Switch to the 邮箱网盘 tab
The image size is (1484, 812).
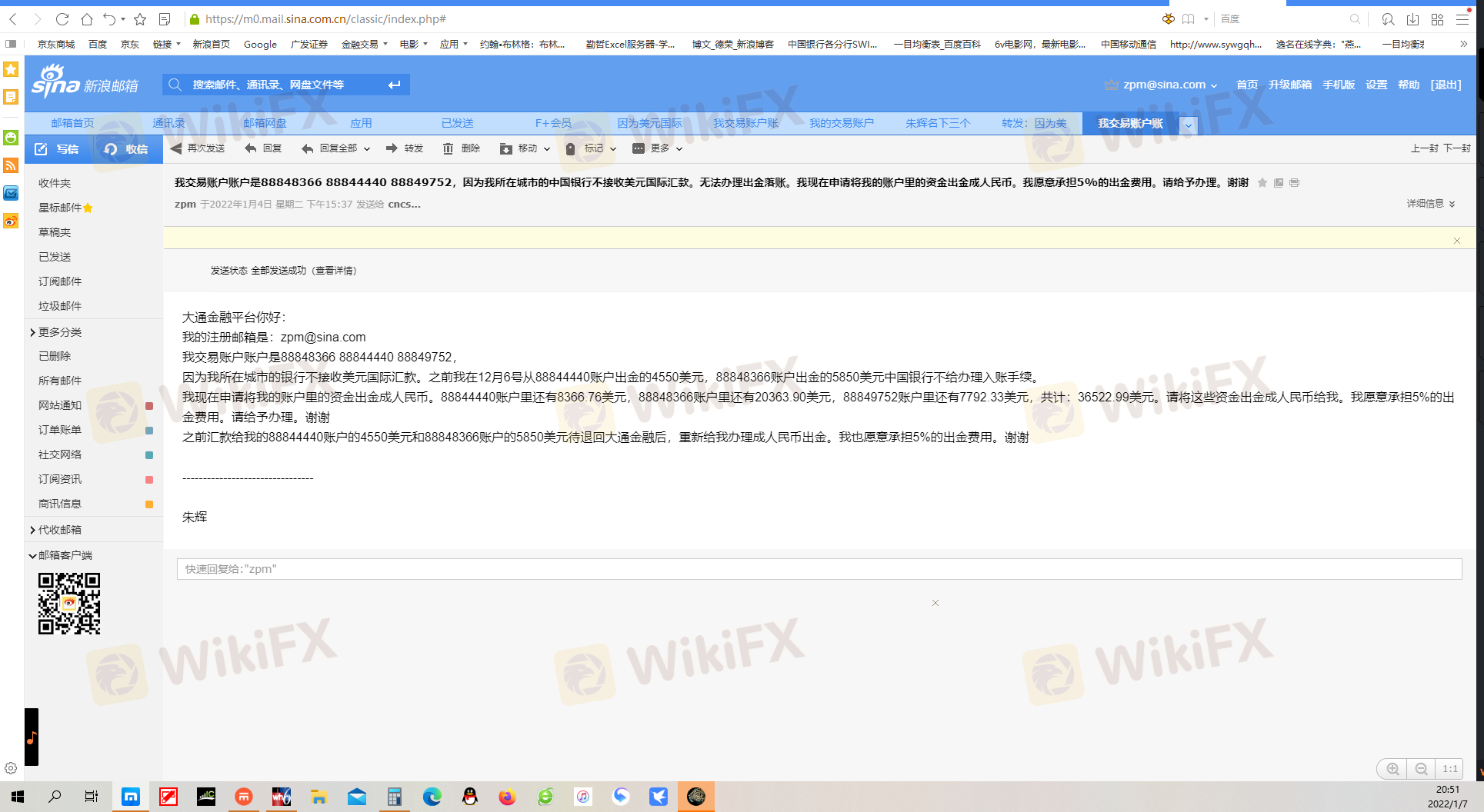pos(265,123)
